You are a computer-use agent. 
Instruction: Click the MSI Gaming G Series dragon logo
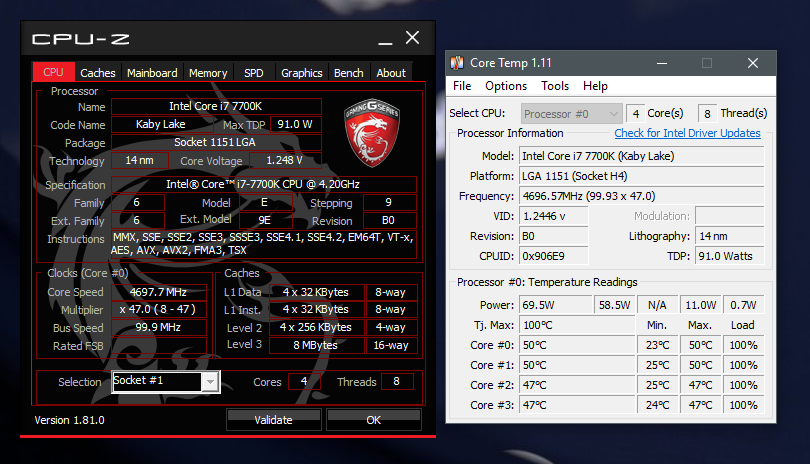[372, 132]
